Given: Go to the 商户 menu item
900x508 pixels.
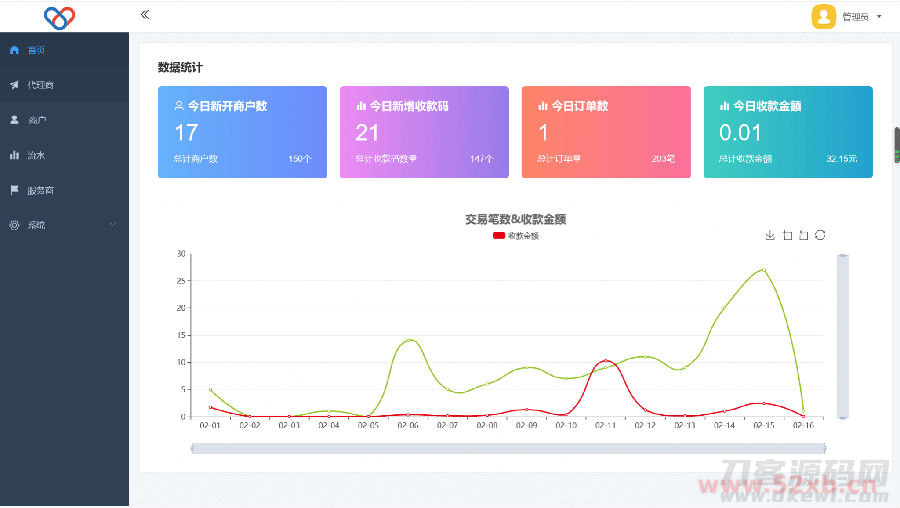Looking at the screenshot, I should [x=37, y=120].
